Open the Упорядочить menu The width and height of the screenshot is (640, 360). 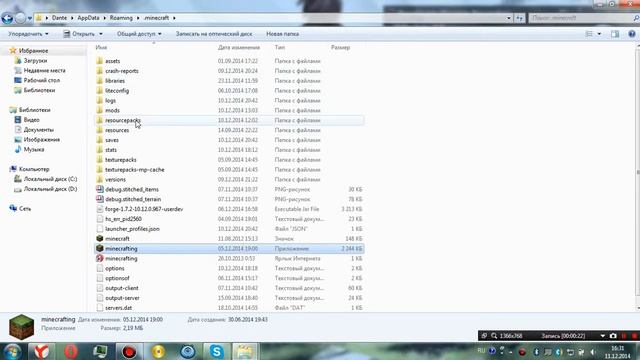pos(28,34)
